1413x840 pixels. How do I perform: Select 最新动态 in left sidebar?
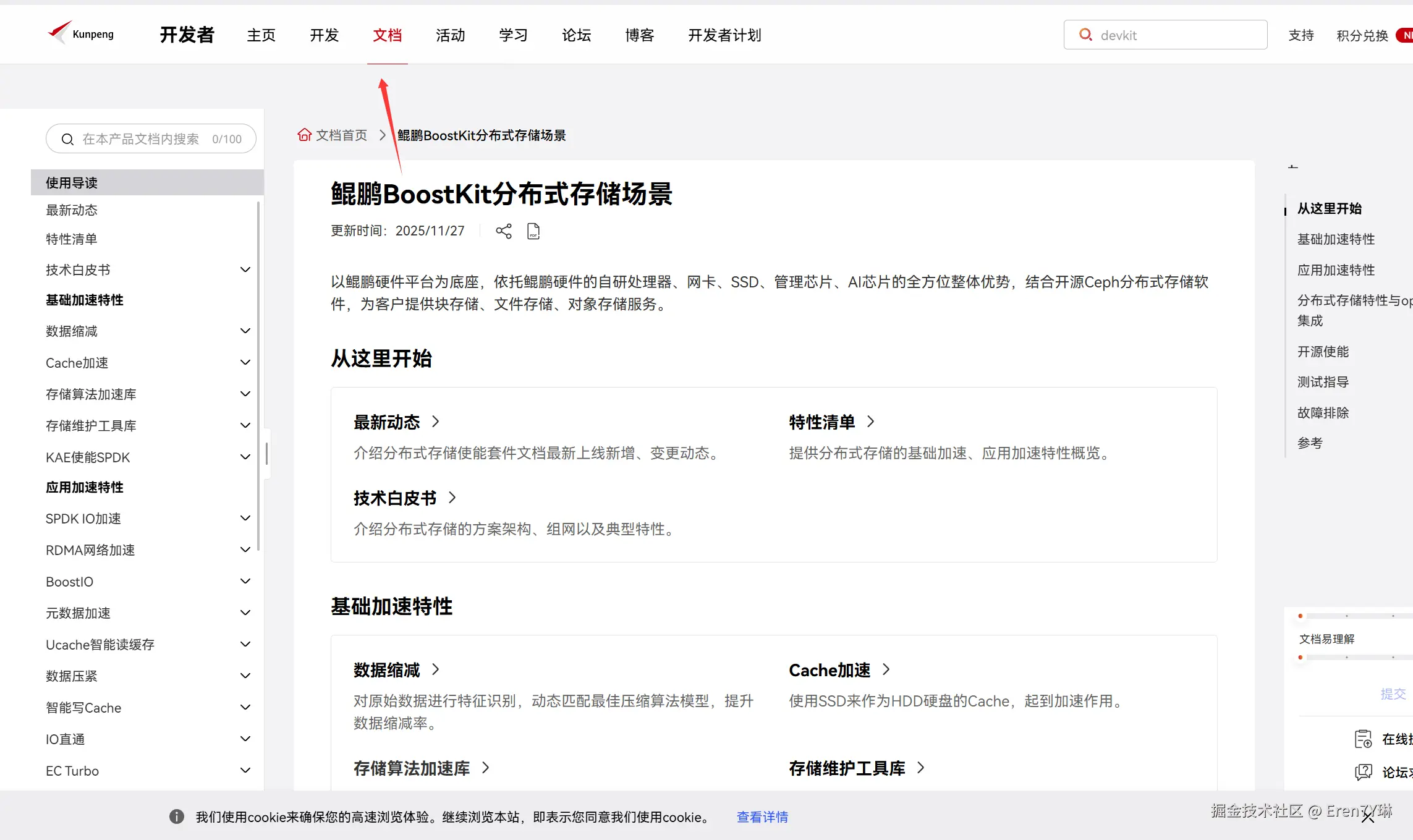pyautogui.click(x=72, y=210)
